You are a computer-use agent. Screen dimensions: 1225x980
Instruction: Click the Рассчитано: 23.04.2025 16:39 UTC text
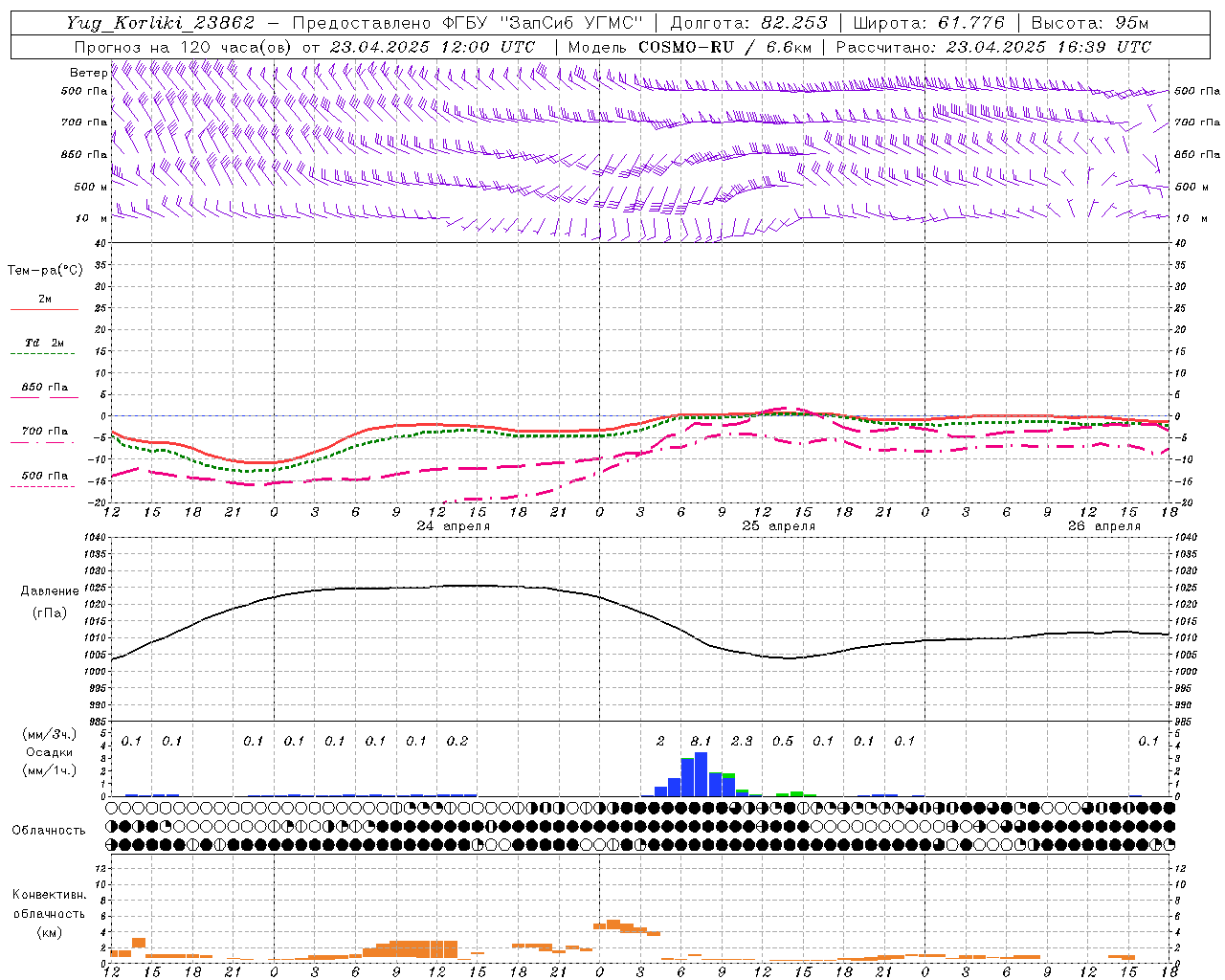point(993,47)
